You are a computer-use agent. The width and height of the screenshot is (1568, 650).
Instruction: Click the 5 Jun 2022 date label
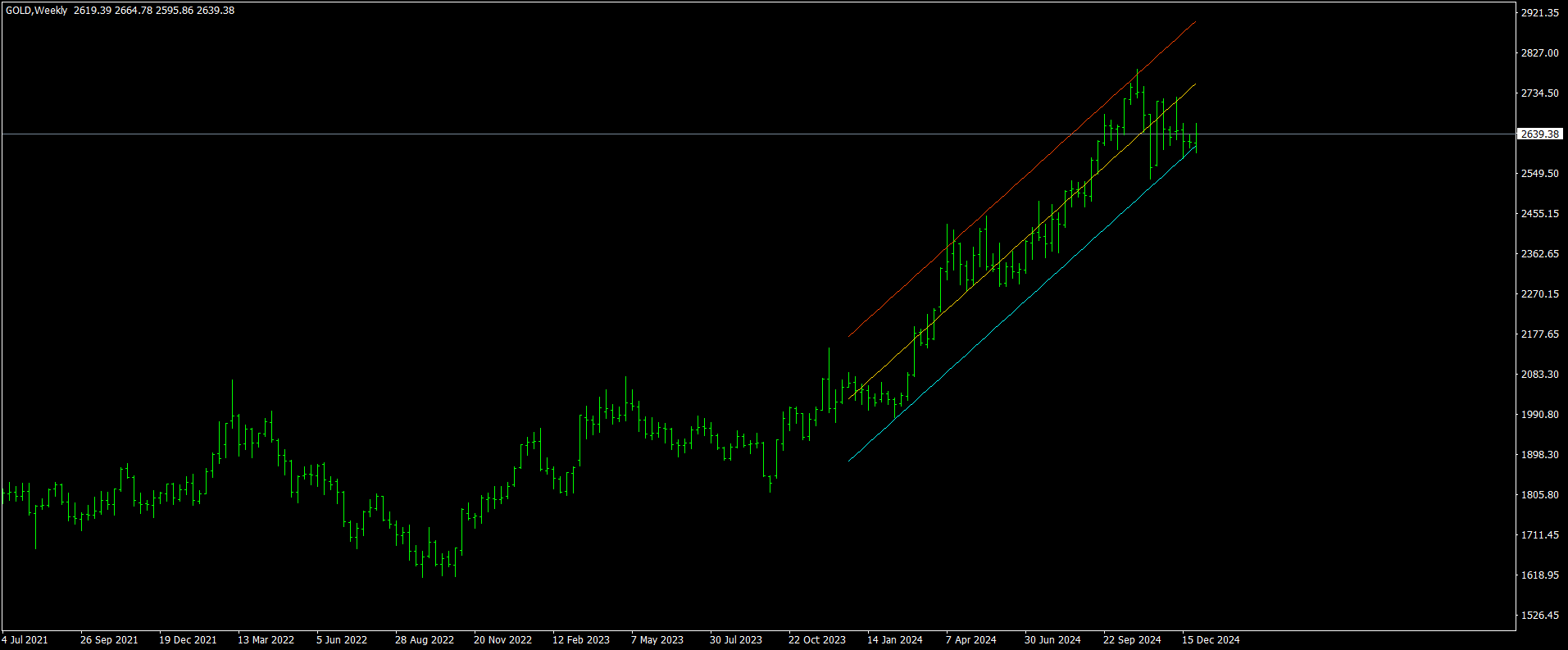(342, 640)
